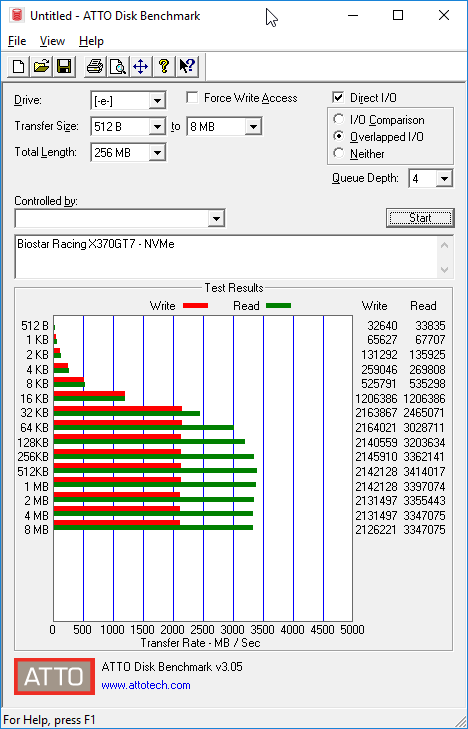Click the four-arrow move icon
The height and width of the screenshot is (729, 468).
pyautogui.click(x=140, y=66)
